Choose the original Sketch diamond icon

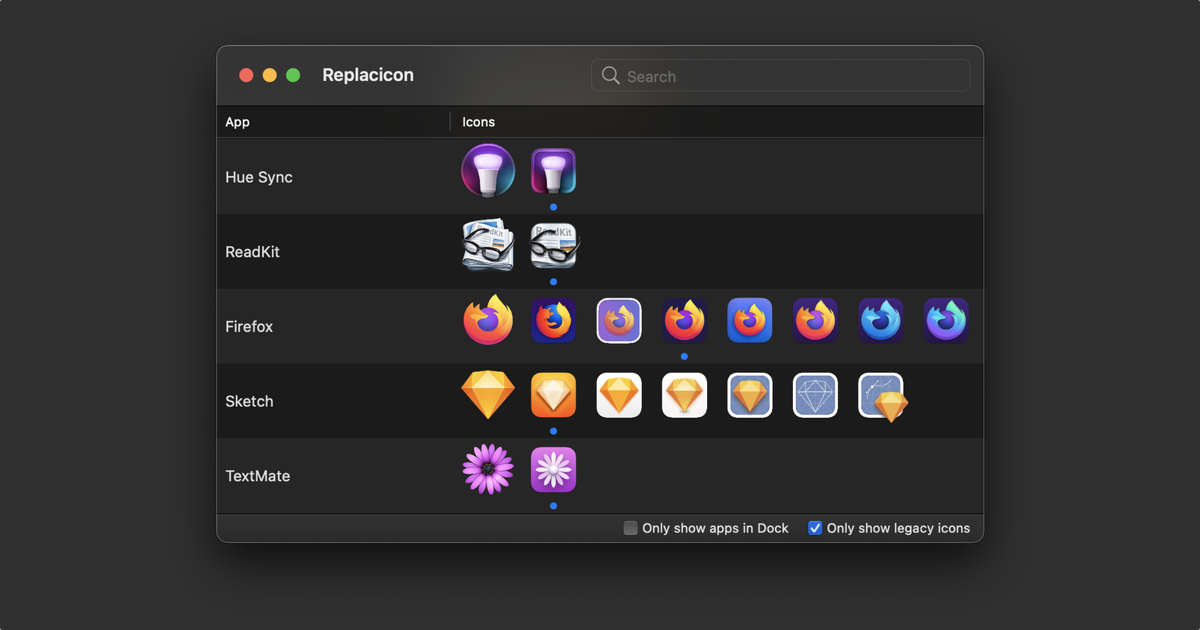[x=488, y=395]
